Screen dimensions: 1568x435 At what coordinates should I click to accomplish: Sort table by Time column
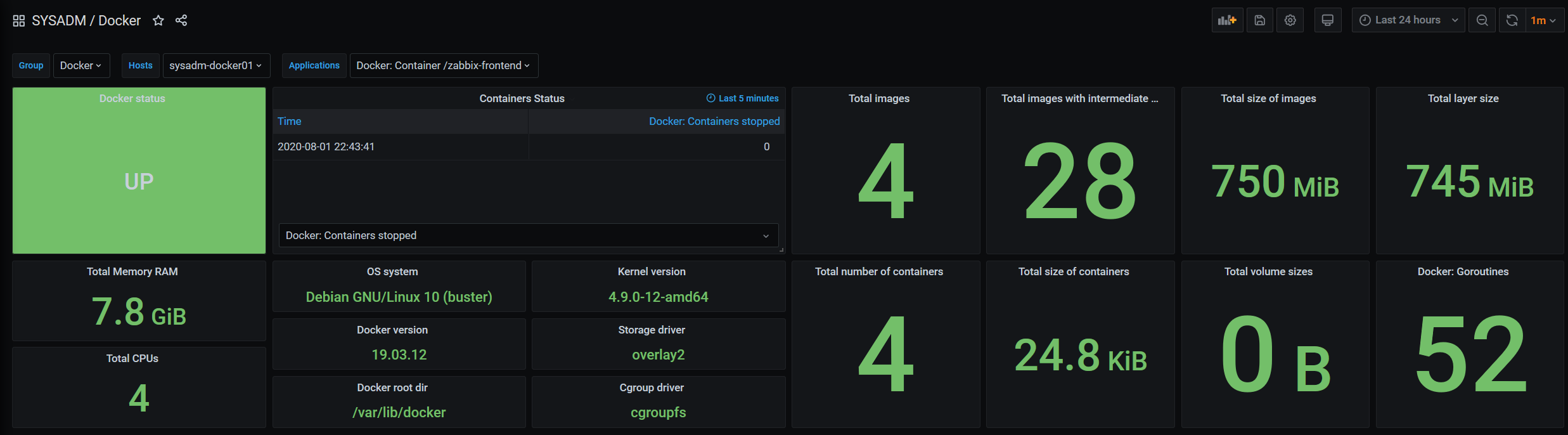tap(290, 121)
